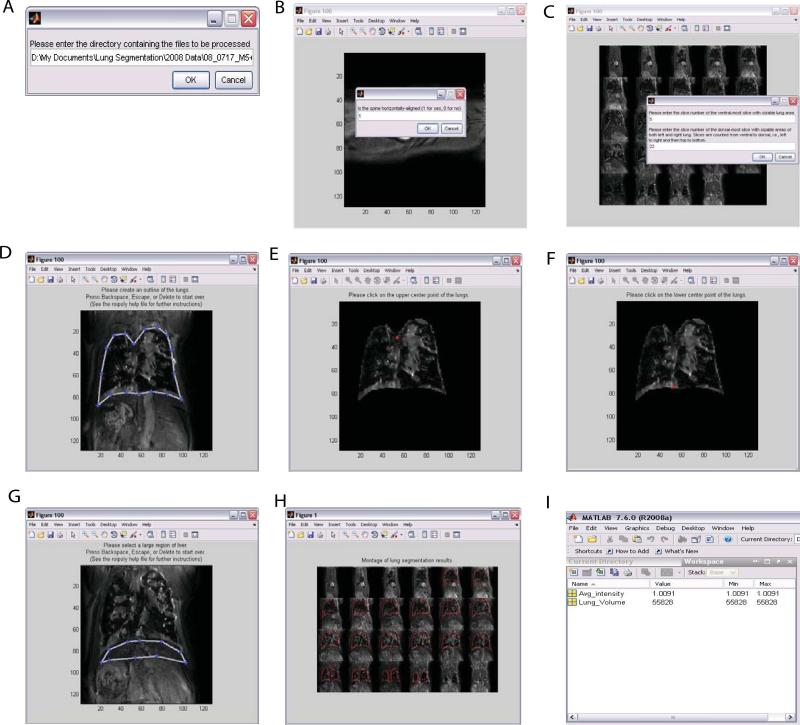Select Zoom Out tool in lung outline window
The height and width of the screenshot is (725, 800).
(95, 280)
